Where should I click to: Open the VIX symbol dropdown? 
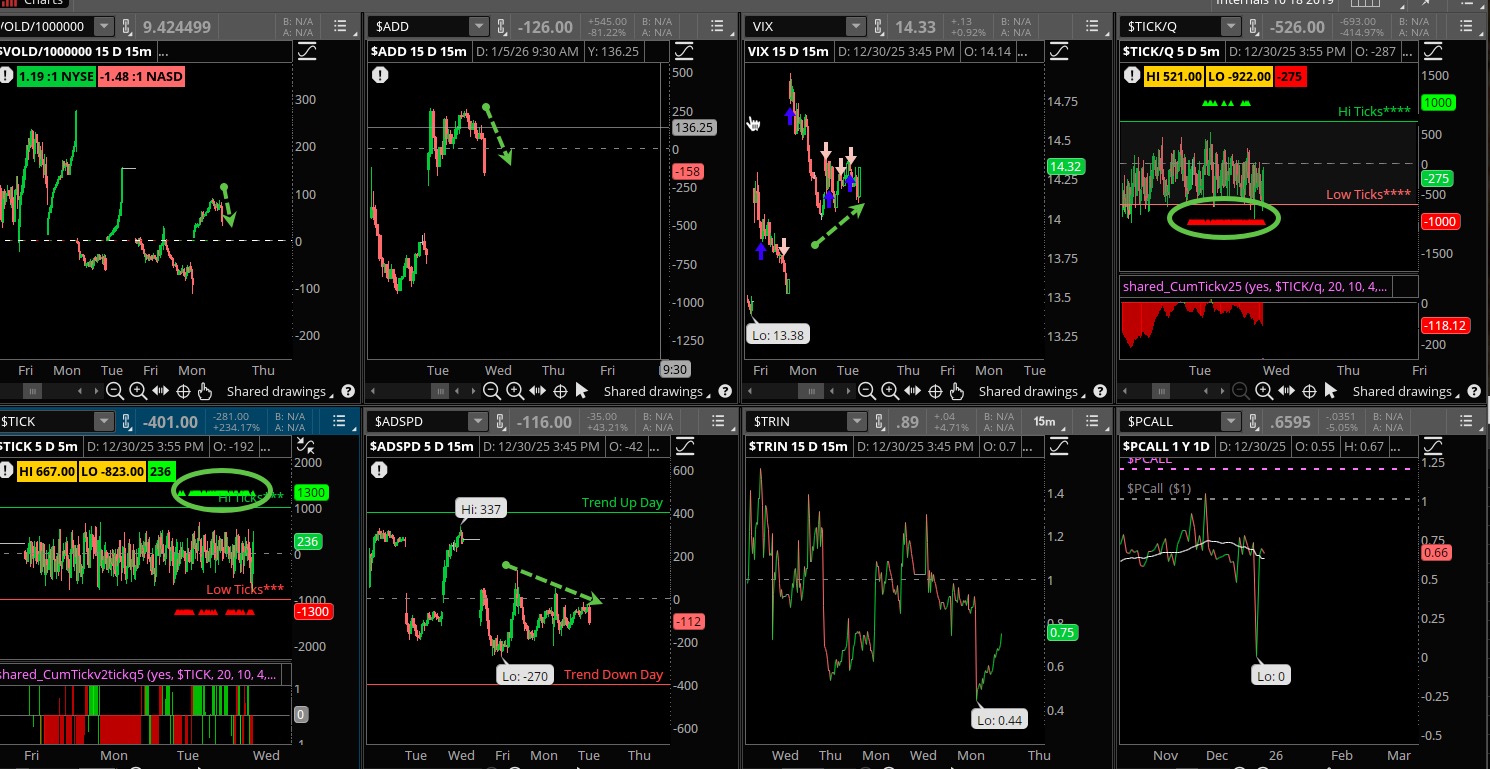[854, 27]
